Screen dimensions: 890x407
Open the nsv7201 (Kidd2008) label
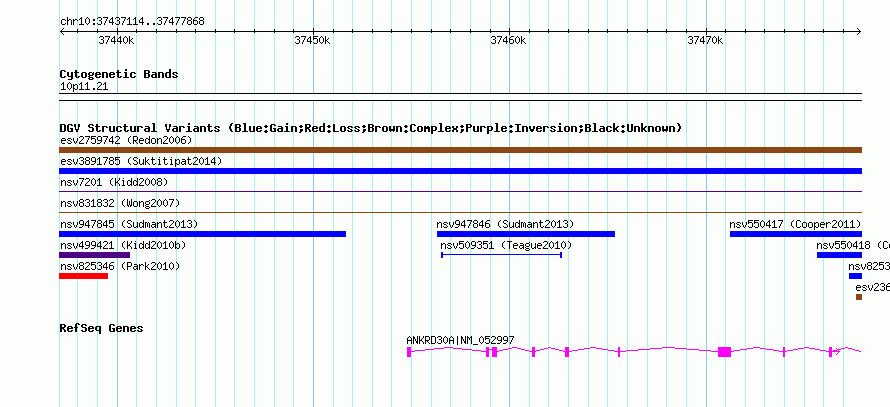(114, 182)
